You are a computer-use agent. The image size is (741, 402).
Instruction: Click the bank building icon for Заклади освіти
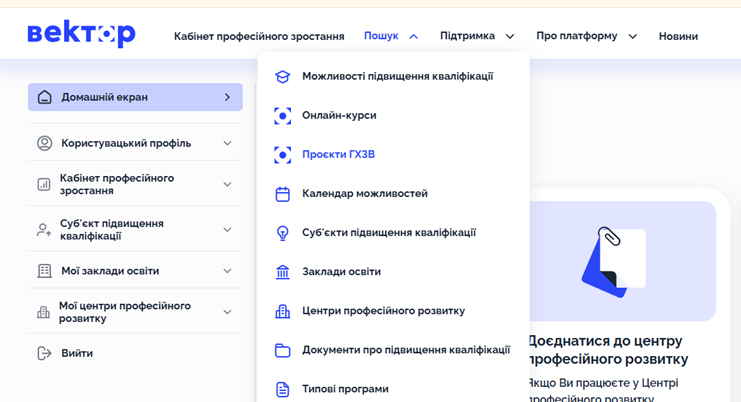point(283,272)
